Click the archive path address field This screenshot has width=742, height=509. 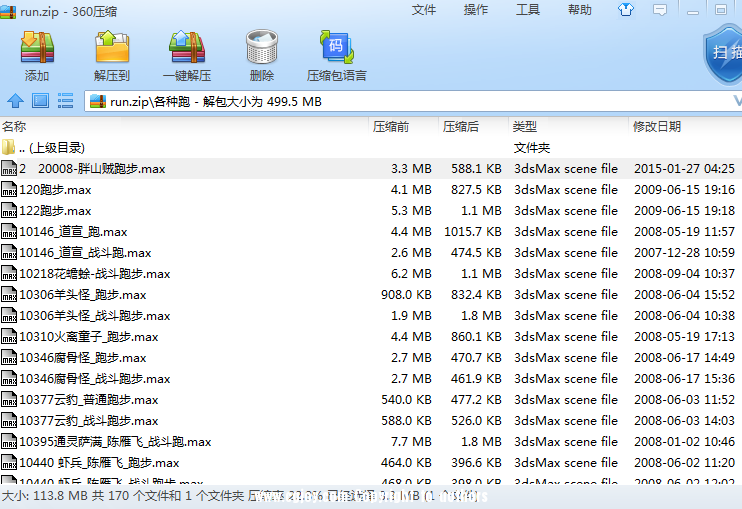pyautogui.click(x=400, y=101)
